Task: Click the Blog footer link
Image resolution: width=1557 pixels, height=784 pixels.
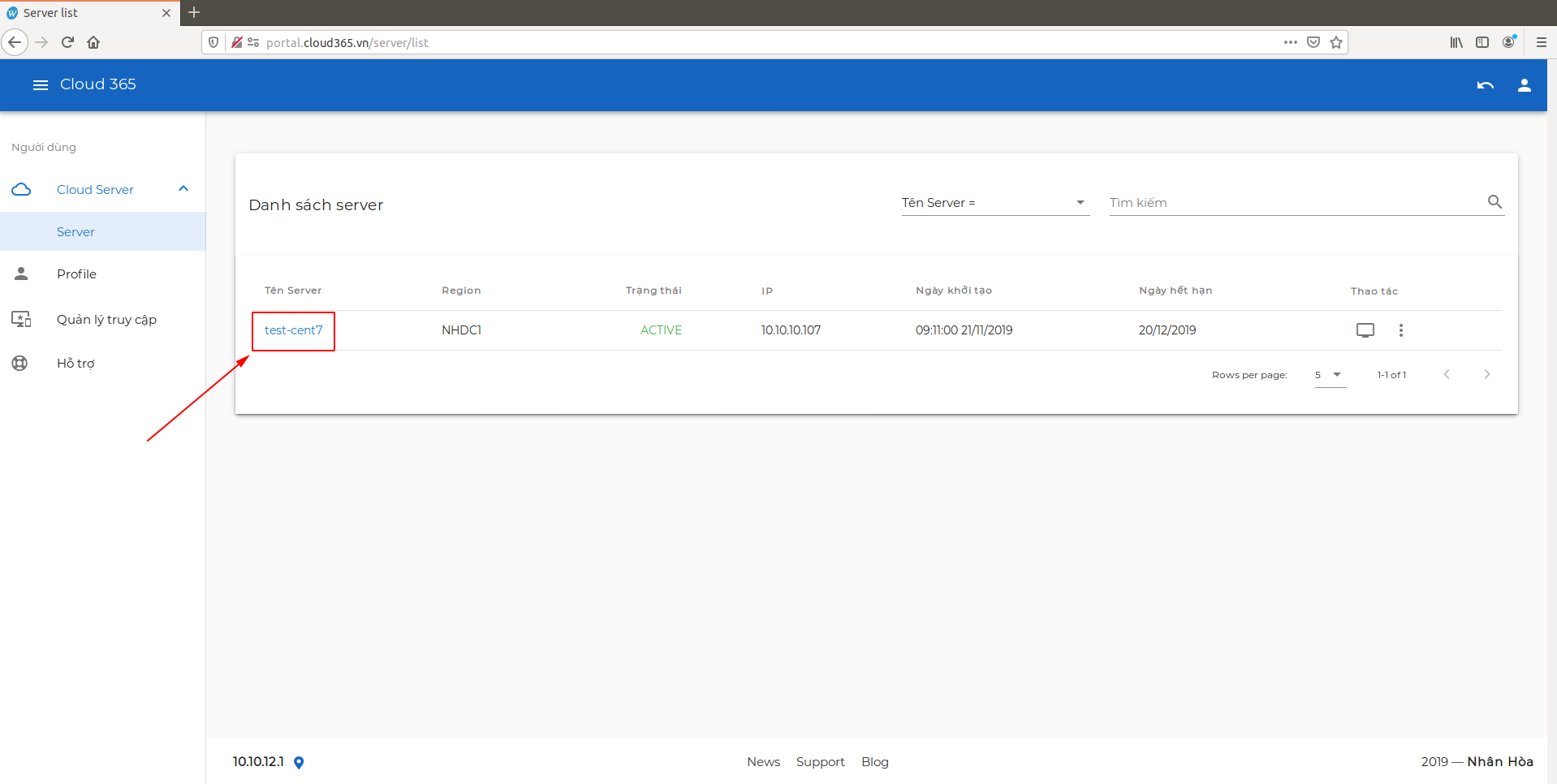Action: pyautogui.click(x=875, y=762)
